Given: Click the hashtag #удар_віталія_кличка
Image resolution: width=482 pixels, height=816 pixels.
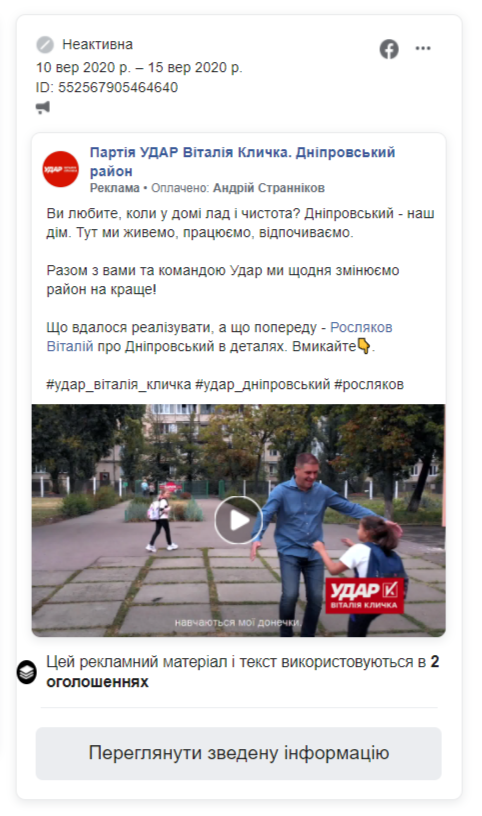Looking at the screenshot, I should tap(119, 384).
